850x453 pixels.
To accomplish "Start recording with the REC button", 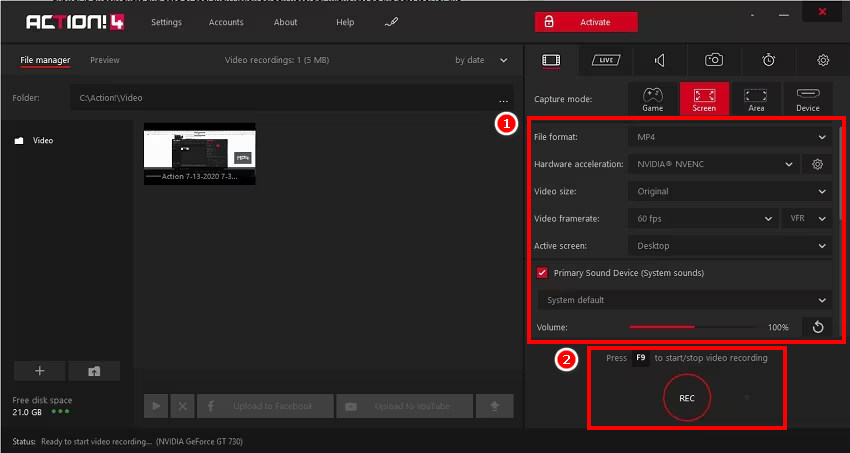I will point(687,398).
